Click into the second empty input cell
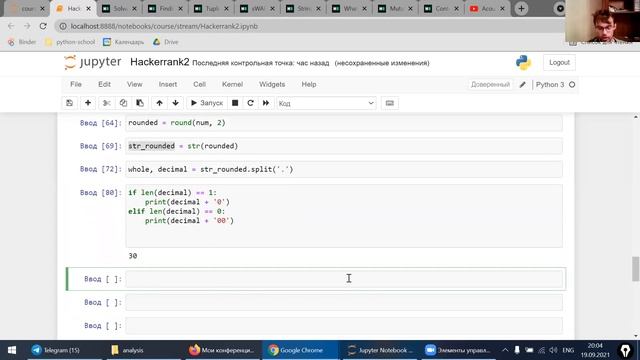640x360 pixels. pos(344,302)
